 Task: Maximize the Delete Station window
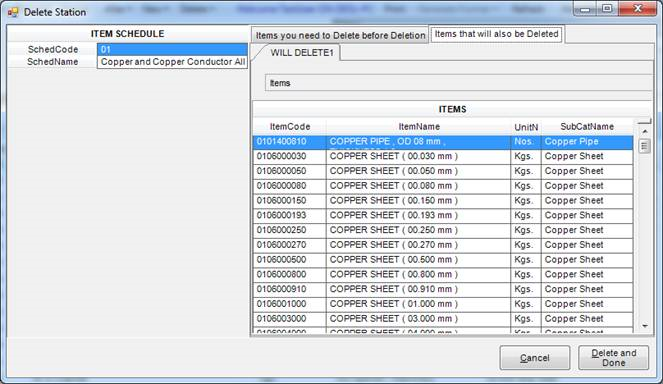607,9
